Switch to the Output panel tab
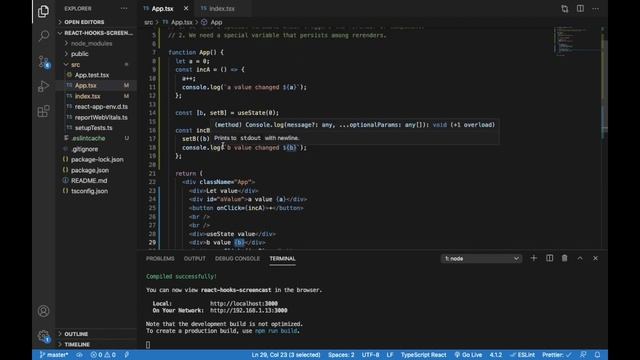 point(195,258)
